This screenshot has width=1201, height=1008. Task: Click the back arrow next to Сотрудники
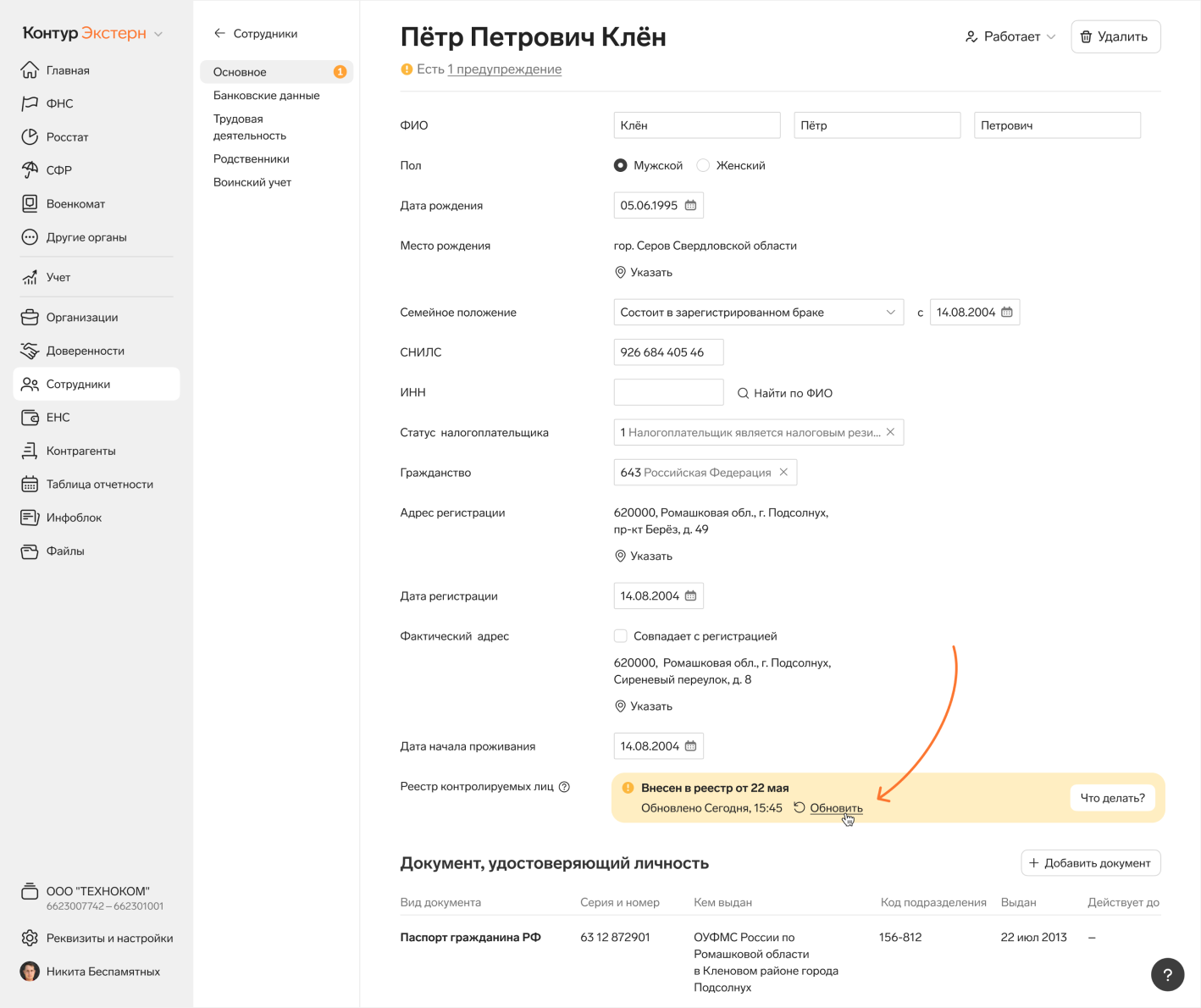click(x=219, y=34)
